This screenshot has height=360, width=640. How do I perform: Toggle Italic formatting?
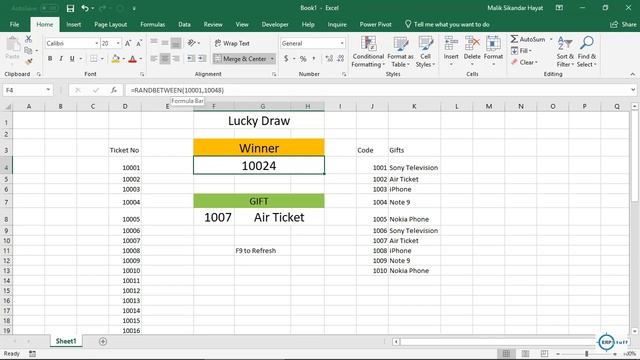tap(61, 59)
